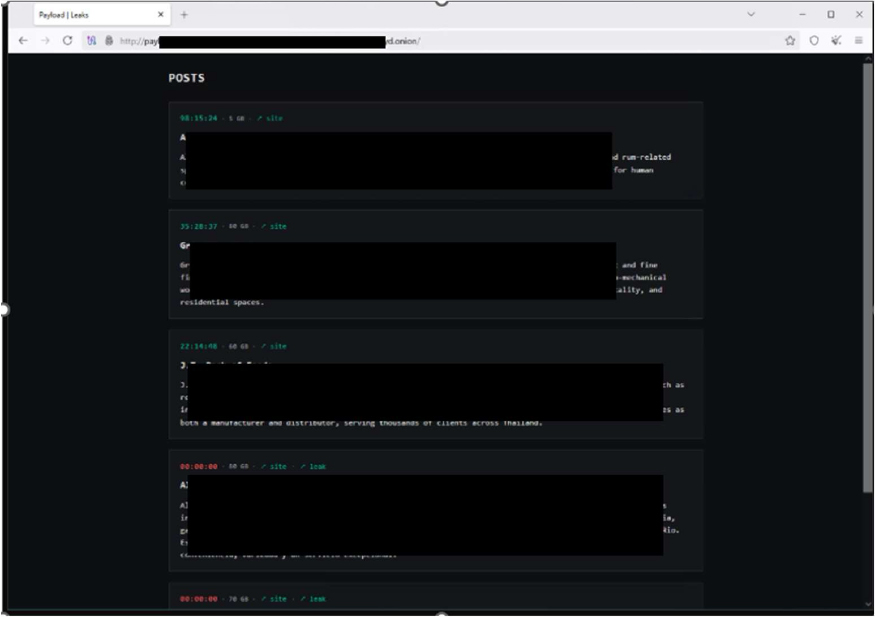Image resolution: width=876 pixels, height=617 pixels.
Task: Click the onion site info icon
Action: click(x=108, y=40)
